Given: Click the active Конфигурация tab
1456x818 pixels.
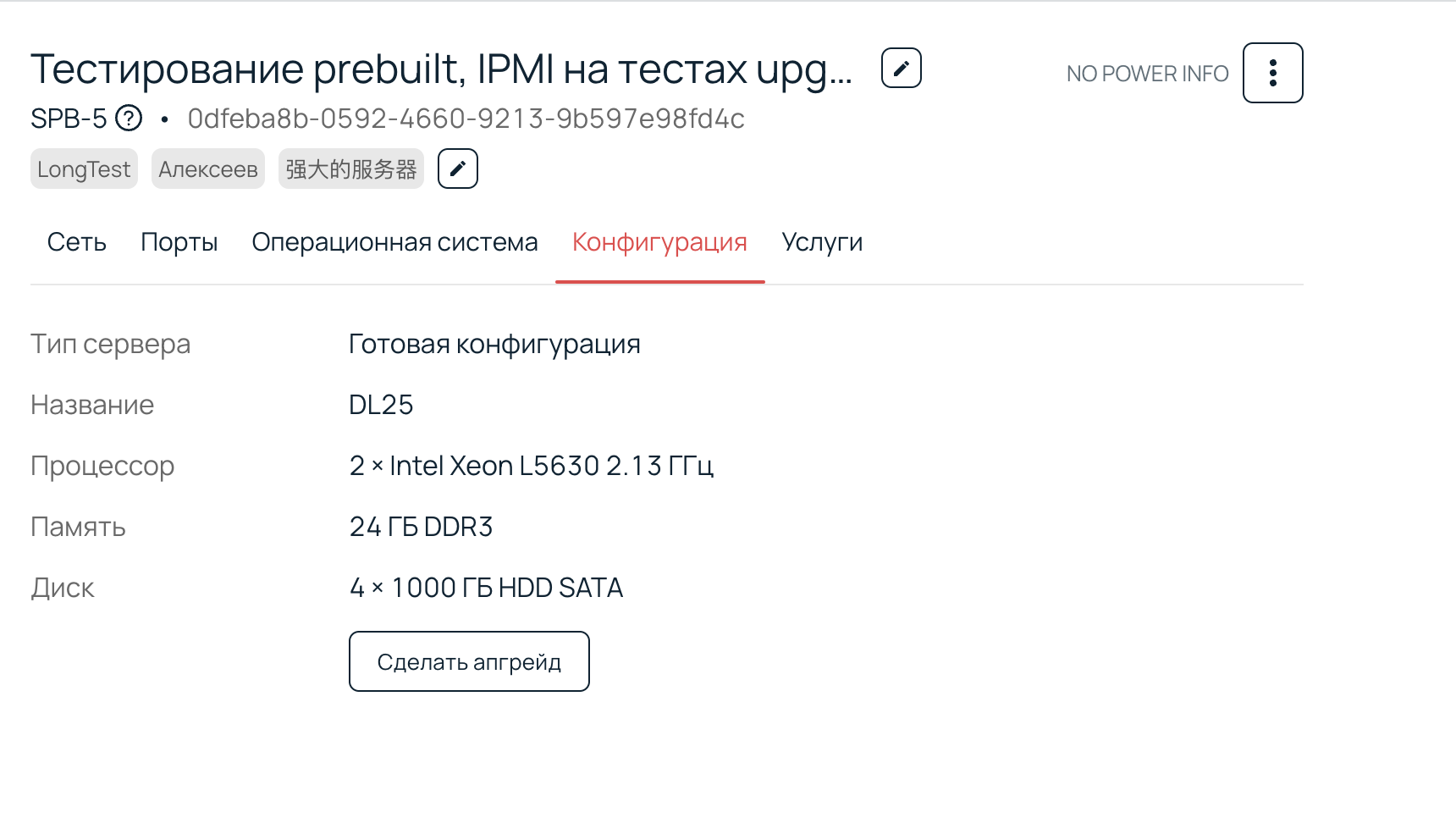Looking at the screenshot, I should tap(659, 242).
